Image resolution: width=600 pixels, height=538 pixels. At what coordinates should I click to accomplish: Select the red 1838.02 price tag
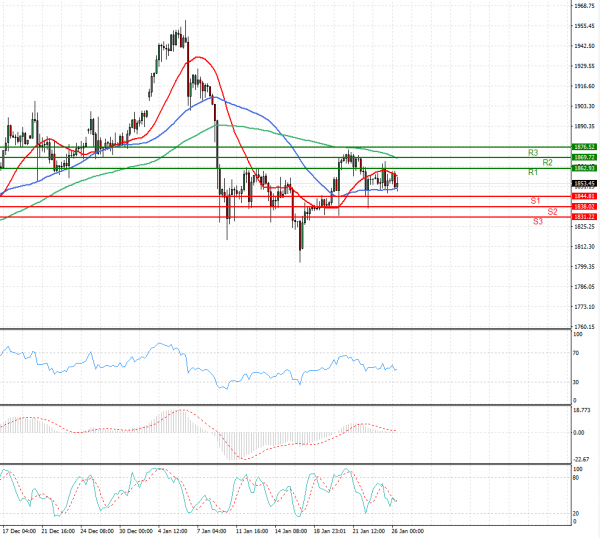584,207
